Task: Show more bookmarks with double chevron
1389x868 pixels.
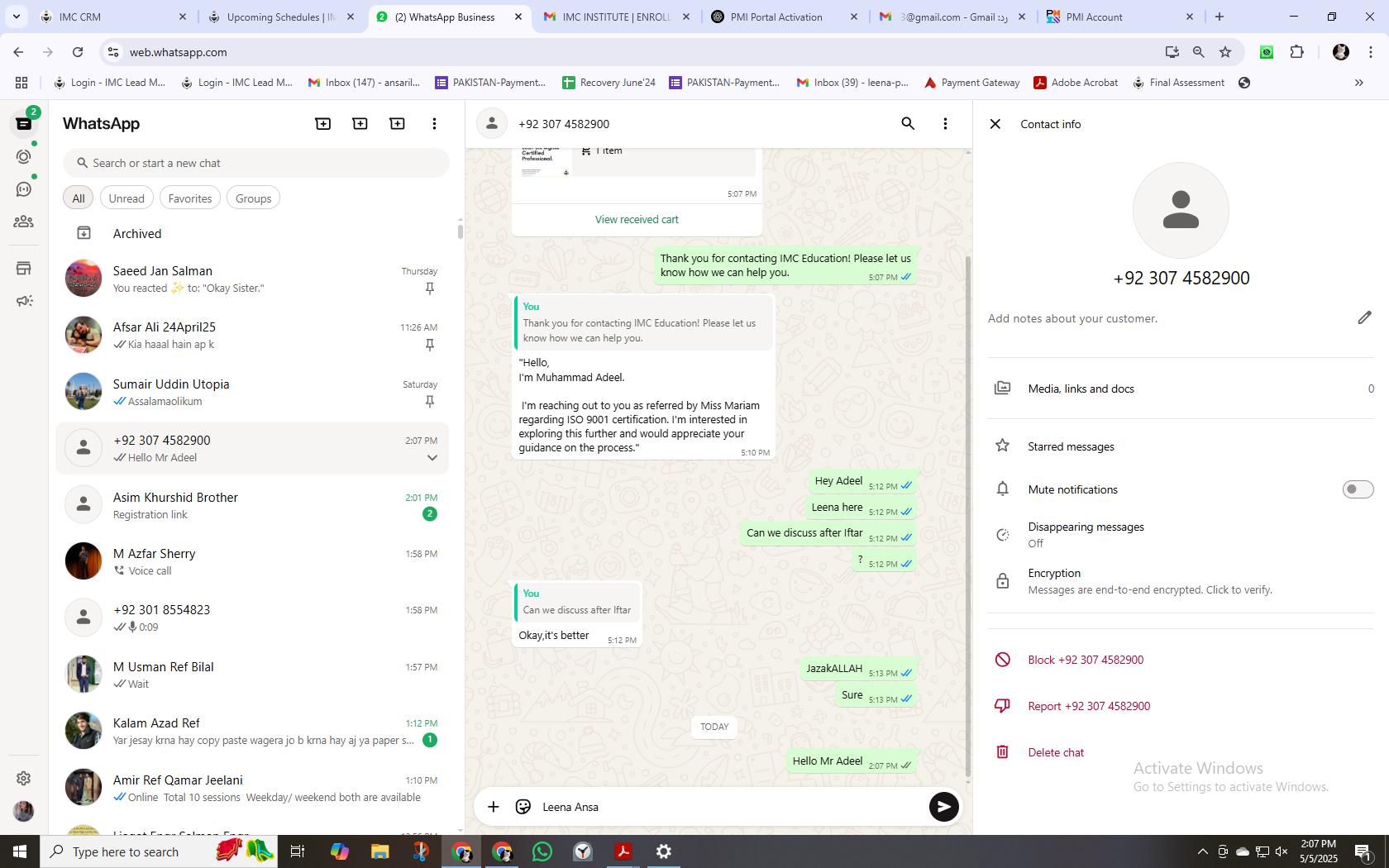Action: 1358,83
